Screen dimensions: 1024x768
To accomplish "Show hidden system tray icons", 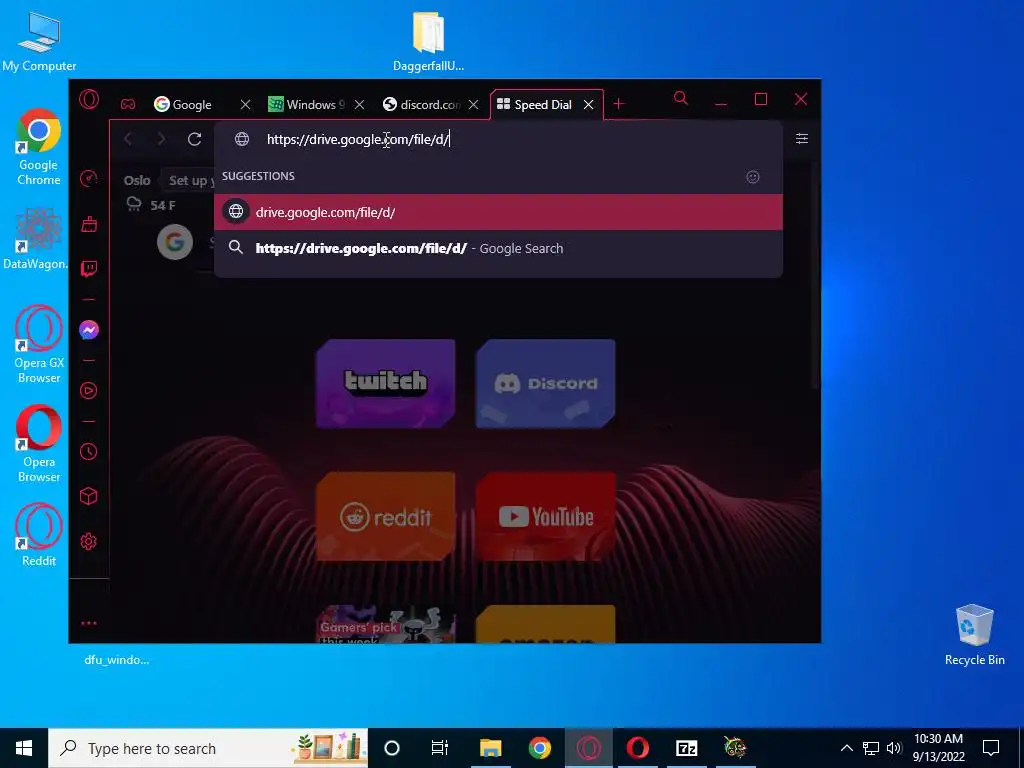I will [x=846, y=748].
